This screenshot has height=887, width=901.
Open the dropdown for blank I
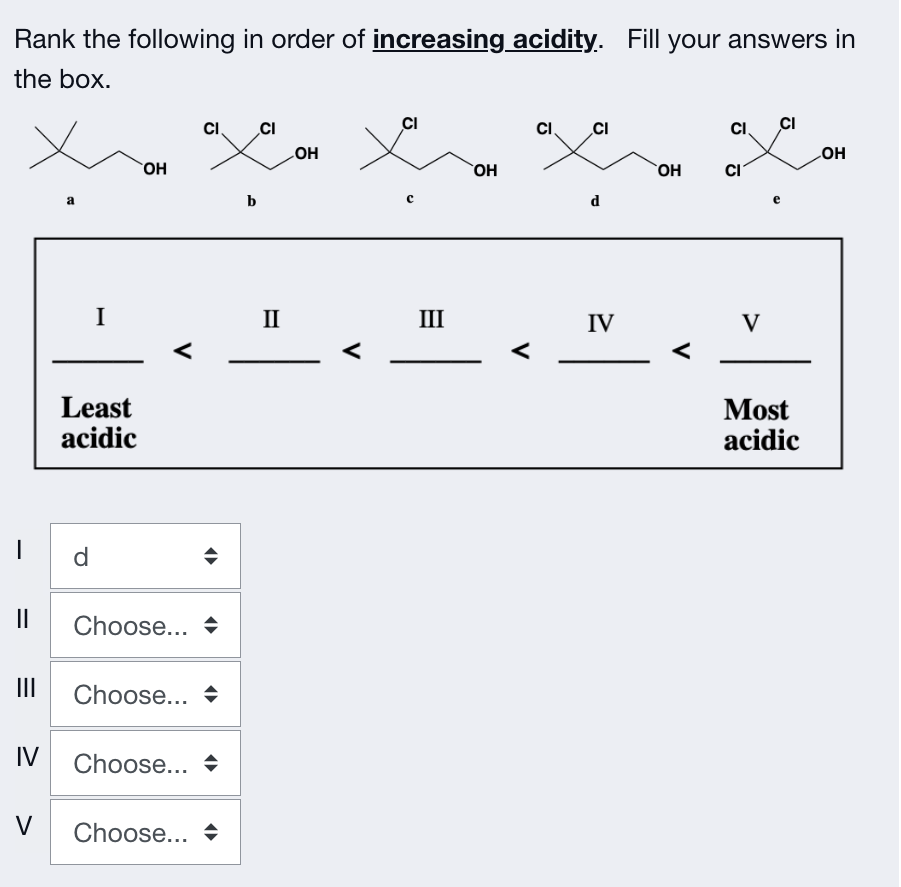(x=144, y=557)
